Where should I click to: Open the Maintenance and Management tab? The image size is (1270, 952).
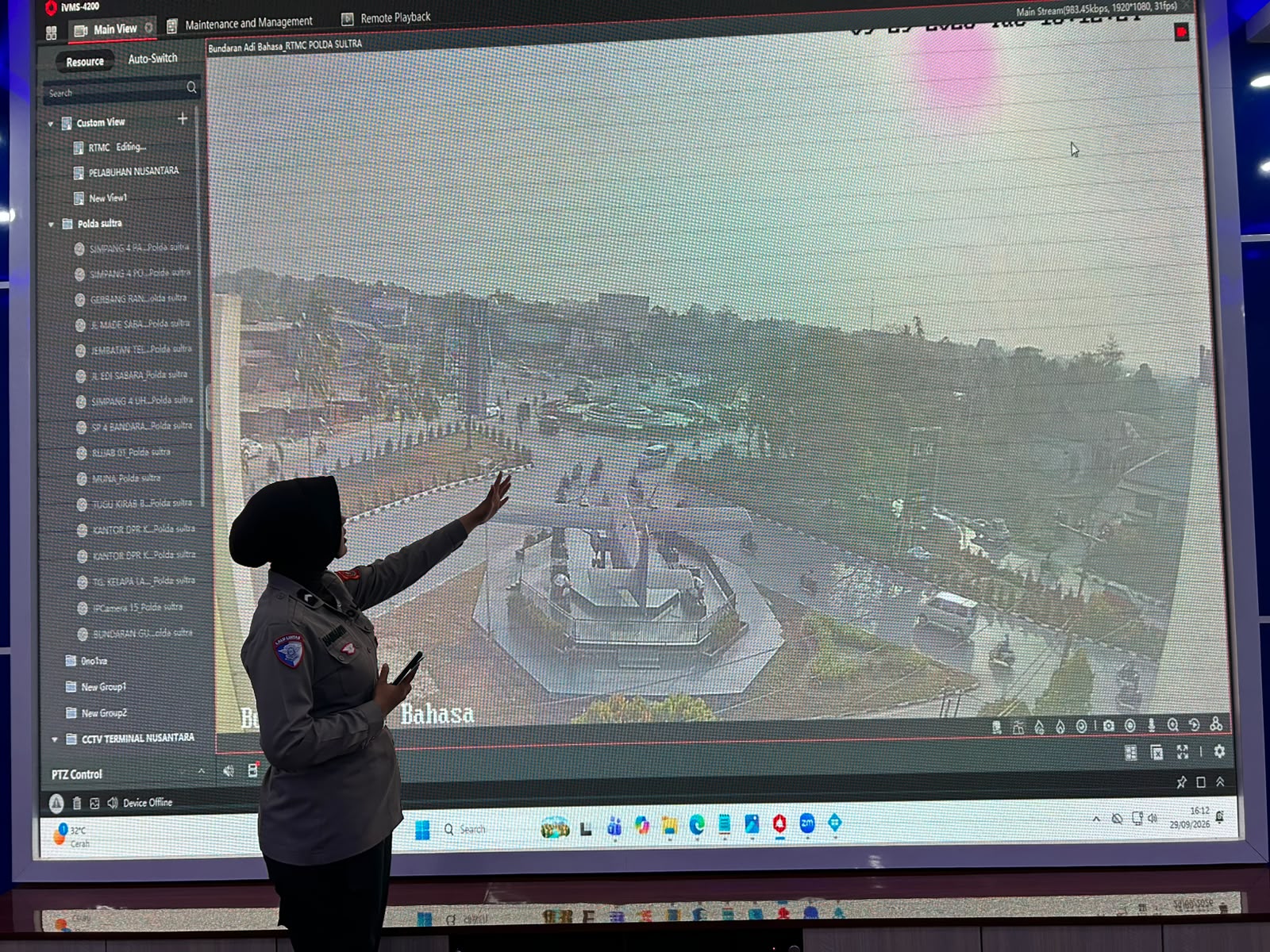pos(241,24)
